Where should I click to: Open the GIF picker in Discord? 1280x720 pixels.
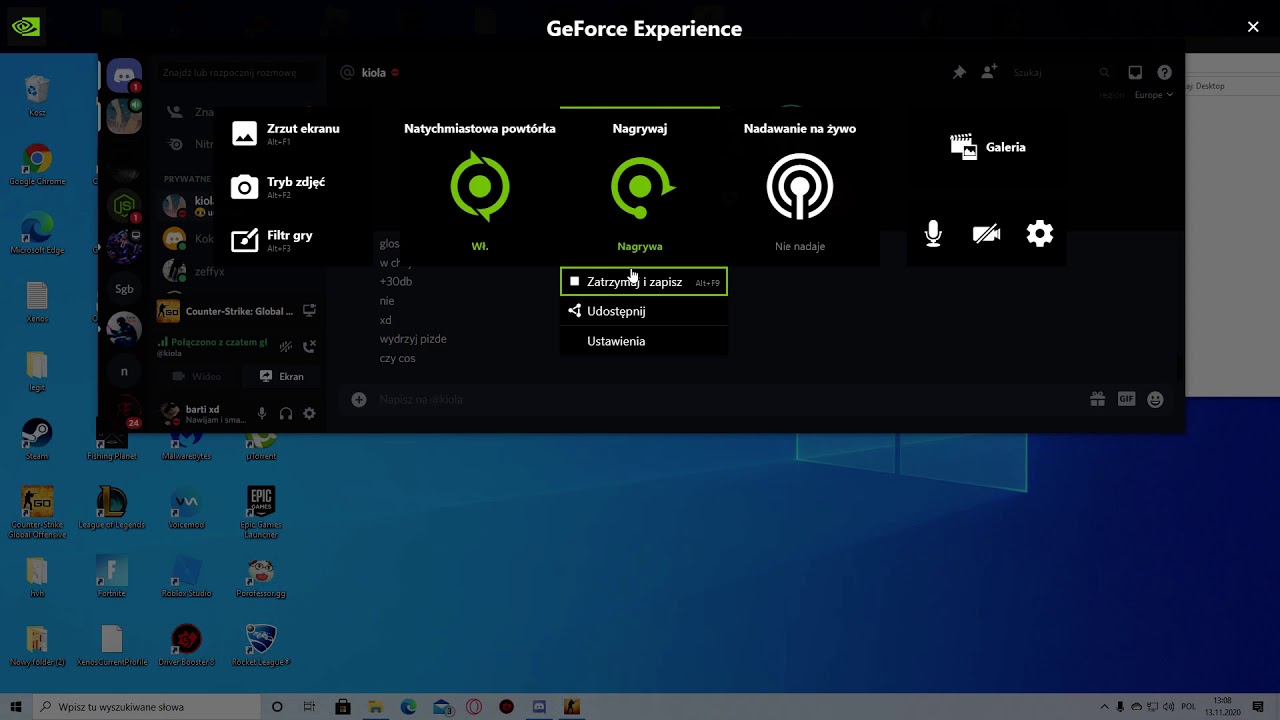[x=1127, y=400]
